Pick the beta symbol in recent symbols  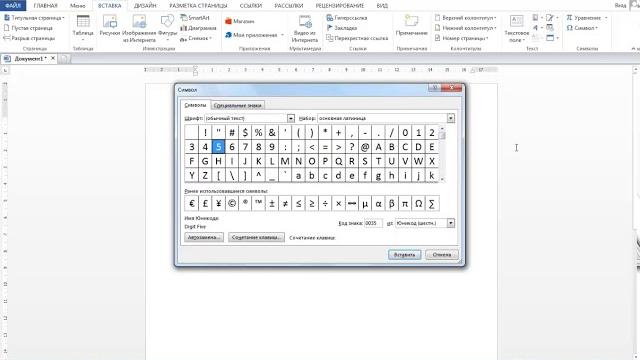[391, 203]
